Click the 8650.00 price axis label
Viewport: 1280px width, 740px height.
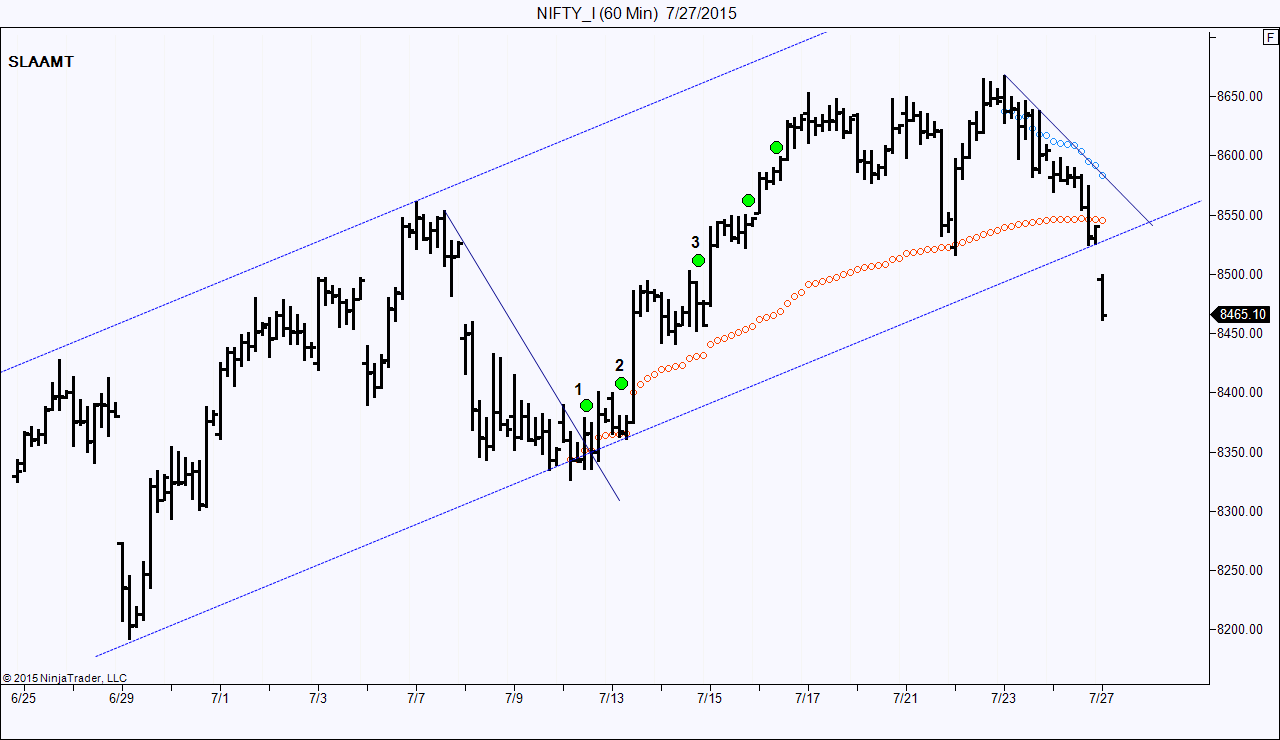click(1240, 97)
